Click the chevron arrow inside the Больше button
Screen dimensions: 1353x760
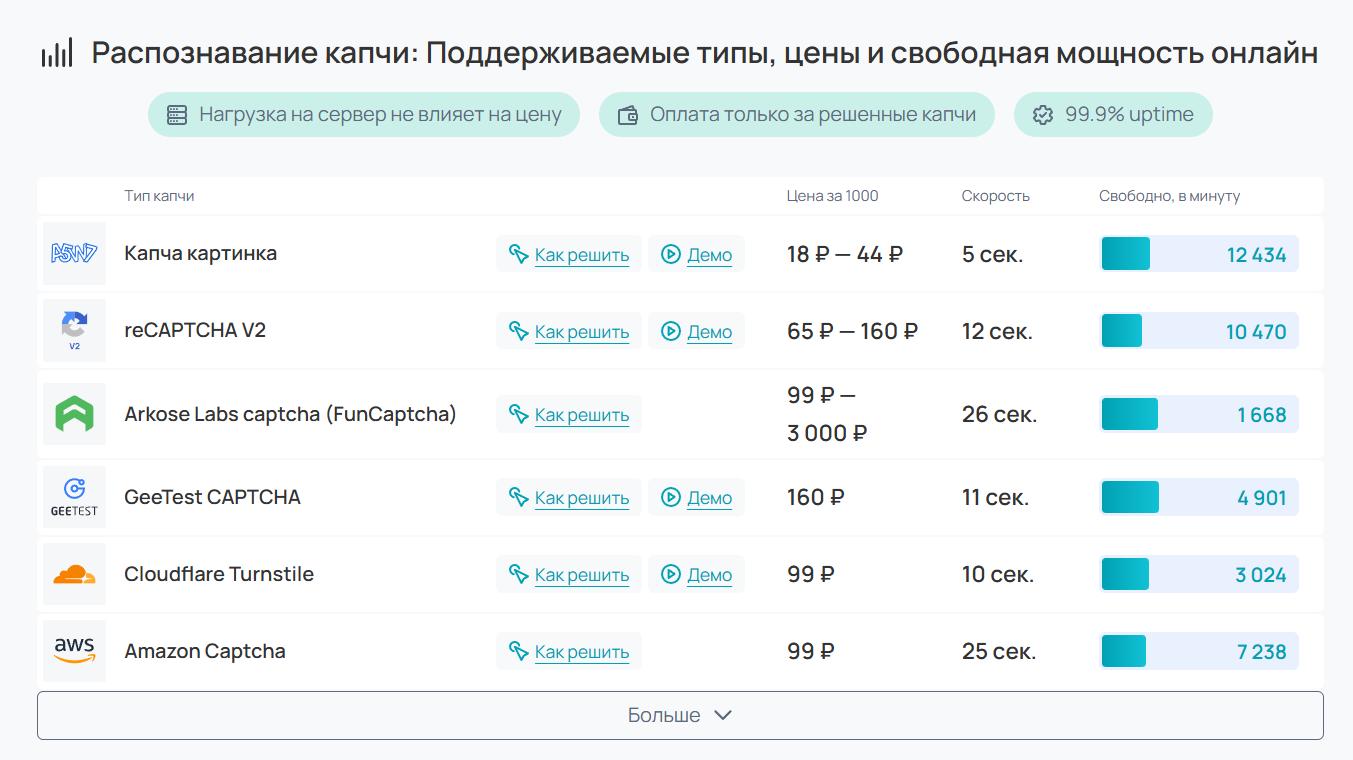pos(722,715)
